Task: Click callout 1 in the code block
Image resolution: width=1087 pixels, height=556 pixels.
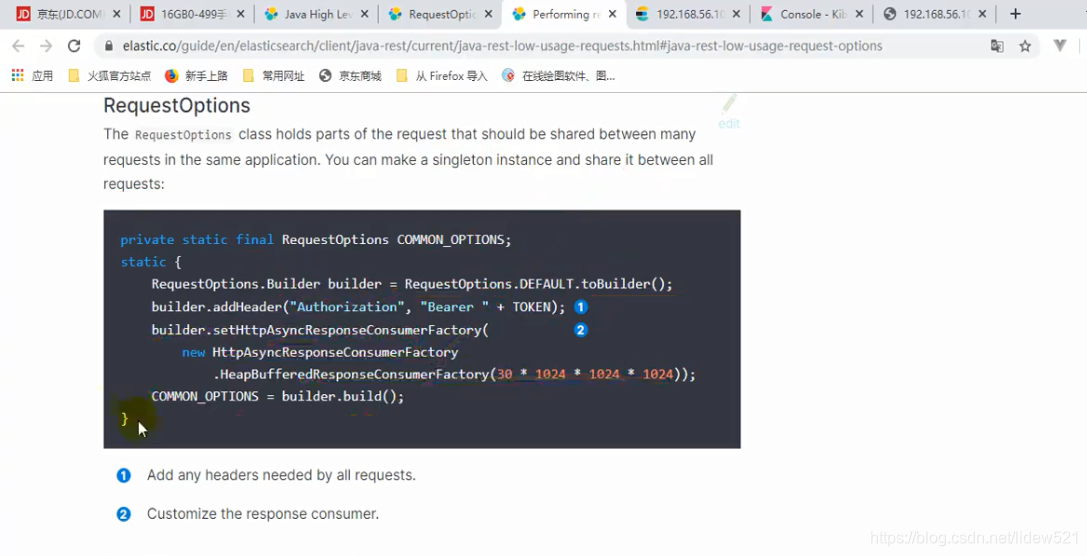Action: tap(581, 307)
